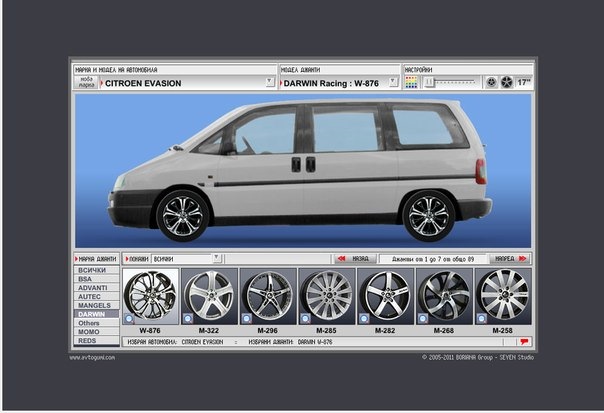Screen dimensions: 604x413
Task: Choose the M-322 wheel thumbnail
Action: pyautogui.click(x=209, y=296)
